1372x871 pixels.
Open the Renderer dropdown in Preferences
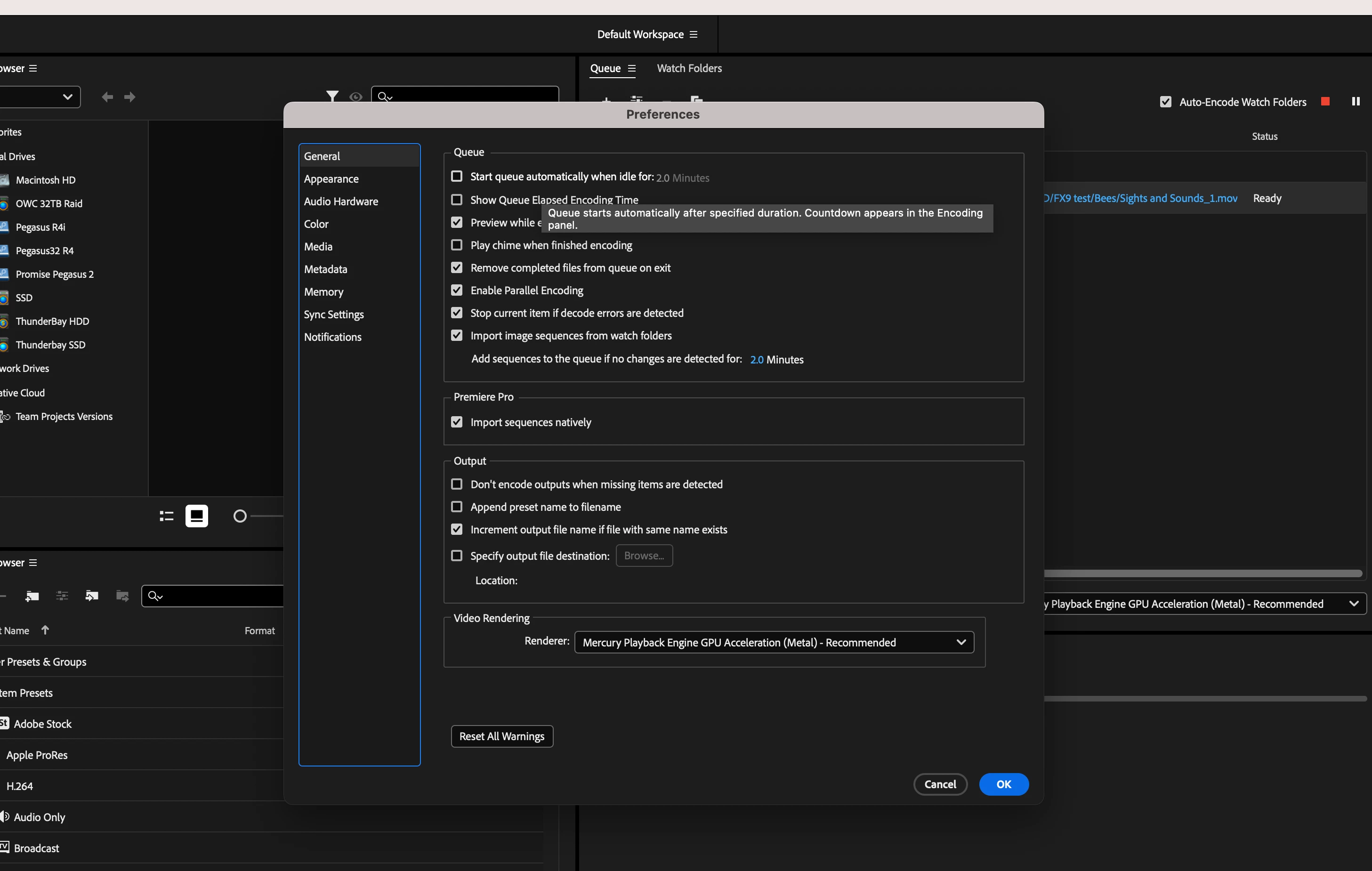pyautogui.click(x=774, y=643)
